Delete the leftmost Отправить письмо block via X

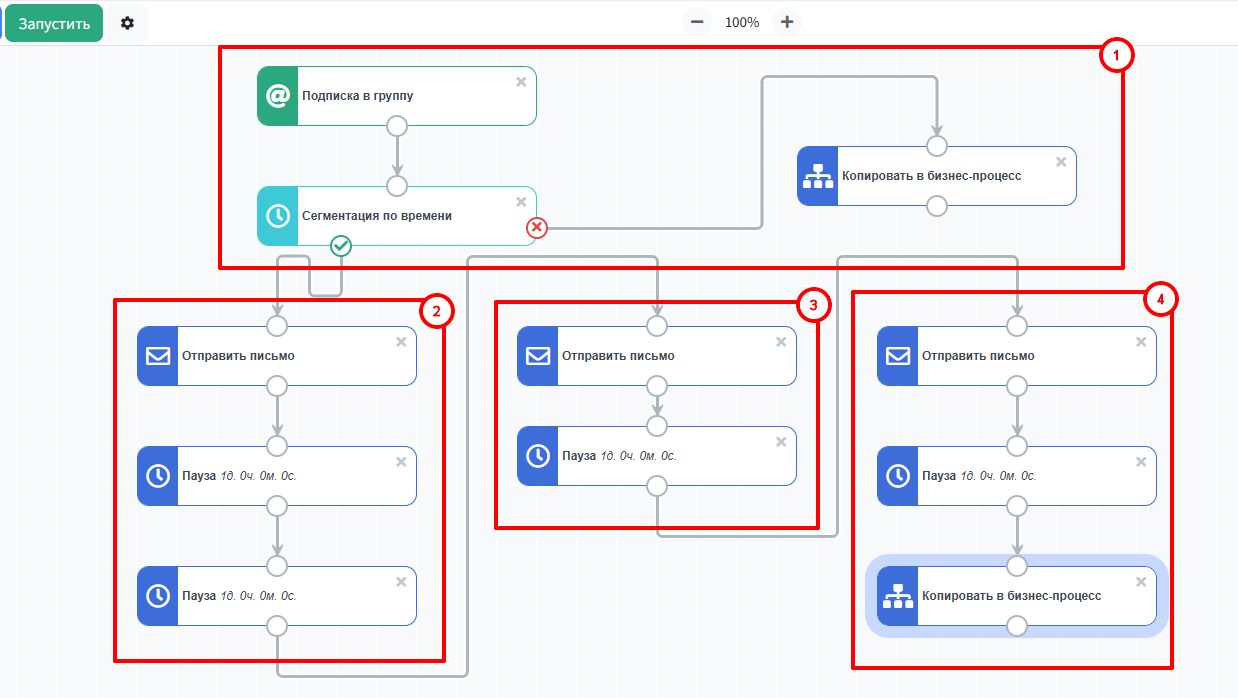click(401, 342)
